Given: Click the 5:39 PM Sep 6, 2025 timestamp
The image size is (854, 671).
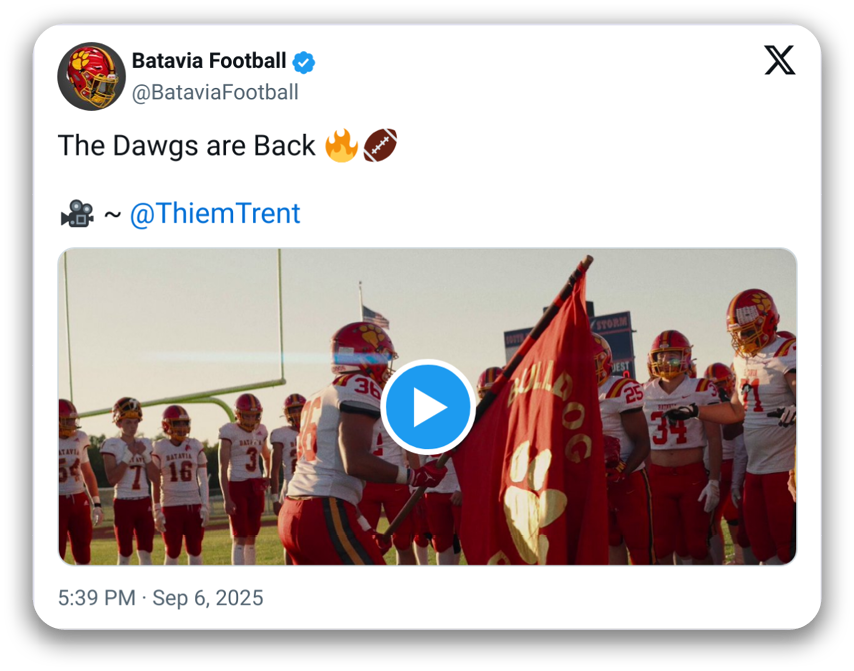Looking at the screenshot, I should [x=161, y=598].
